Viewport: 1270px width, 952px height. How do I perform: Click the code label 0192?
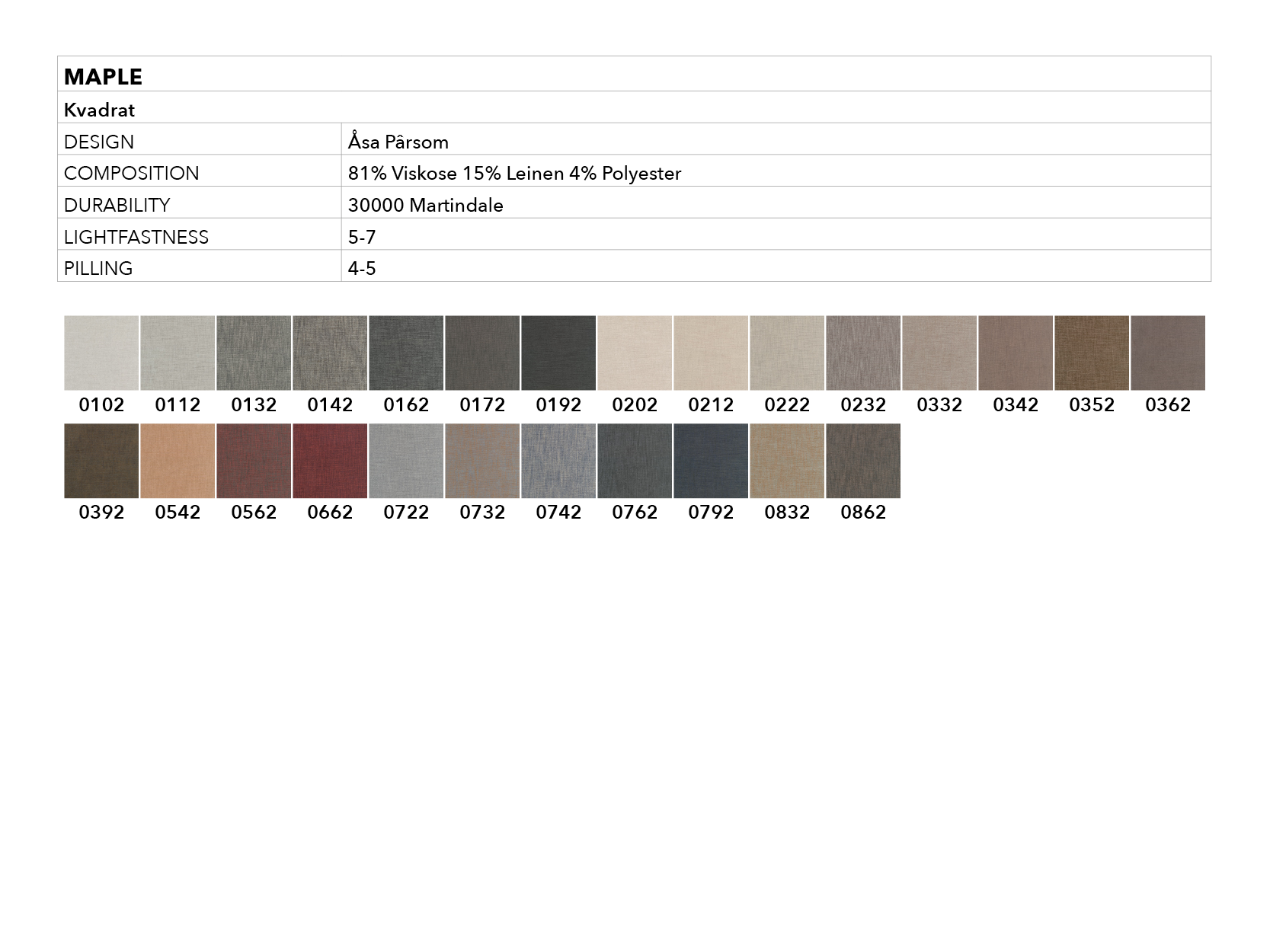click(x=558, y=405)
